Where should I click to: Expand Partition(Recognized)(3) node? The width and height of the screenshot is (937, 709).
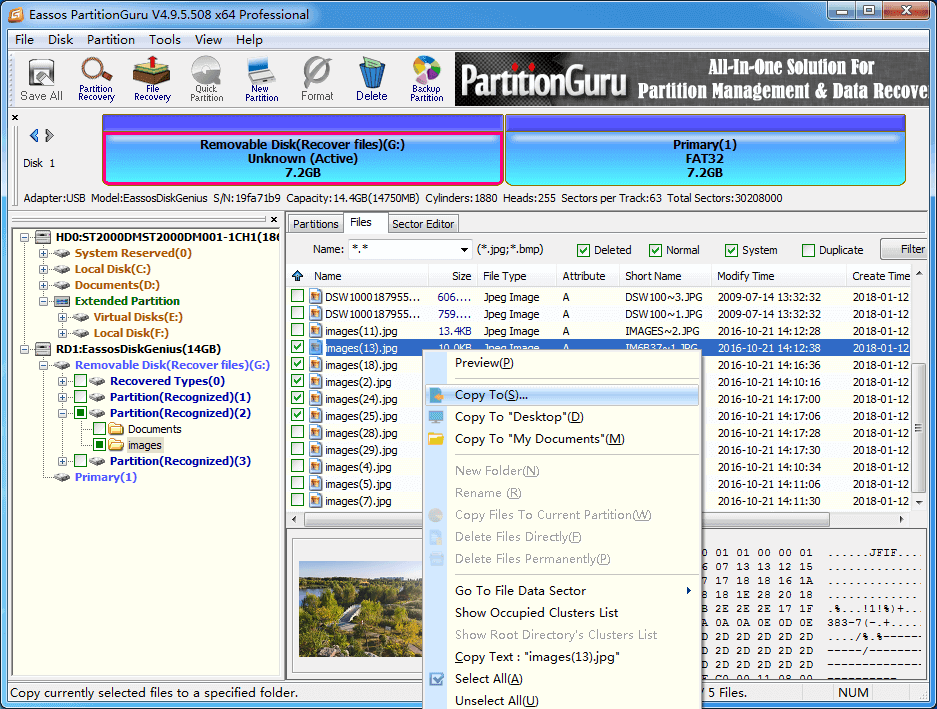point(62,462)
